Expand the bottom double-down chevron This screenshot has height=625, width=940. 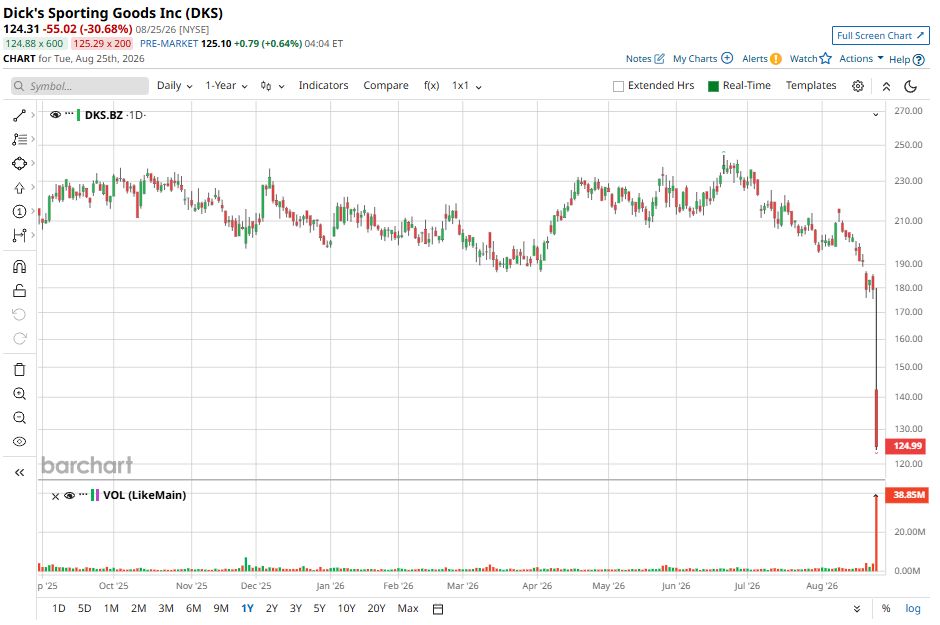857,609
